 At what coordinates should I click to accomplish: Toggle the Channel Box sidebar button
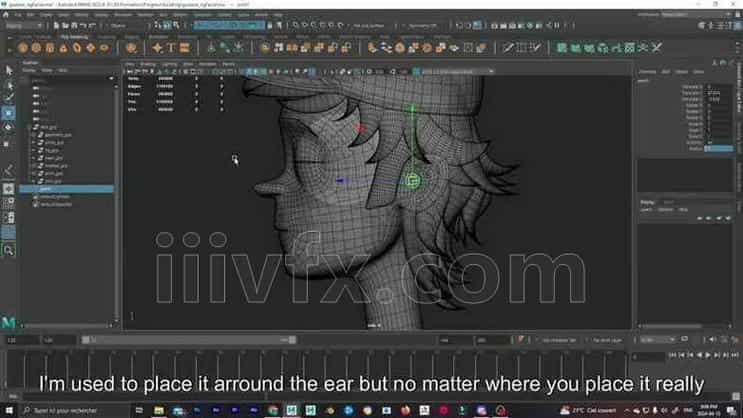(738, 100)
